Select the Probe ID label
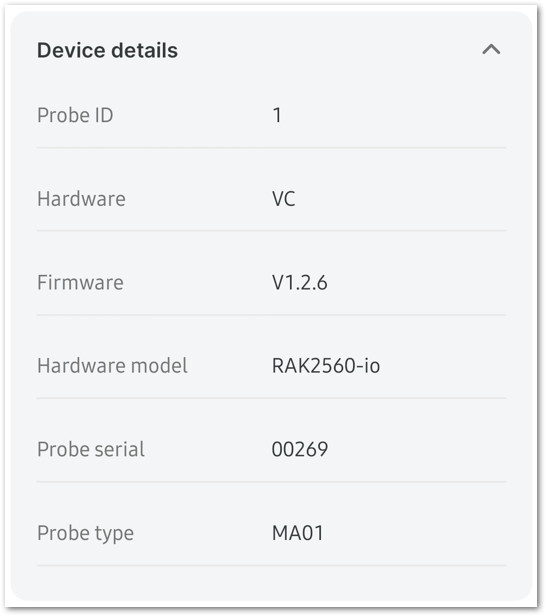Image resolution: width=546 pixels, height=616 pixels. [75, 116]
